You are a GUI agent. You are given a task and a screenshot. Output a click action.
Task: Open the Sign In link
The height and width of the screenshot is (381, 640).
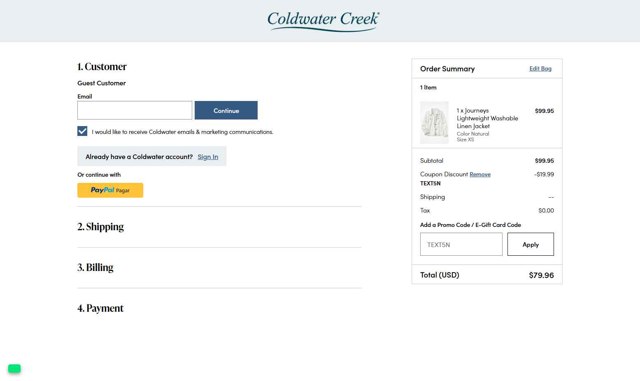point(208,157)
